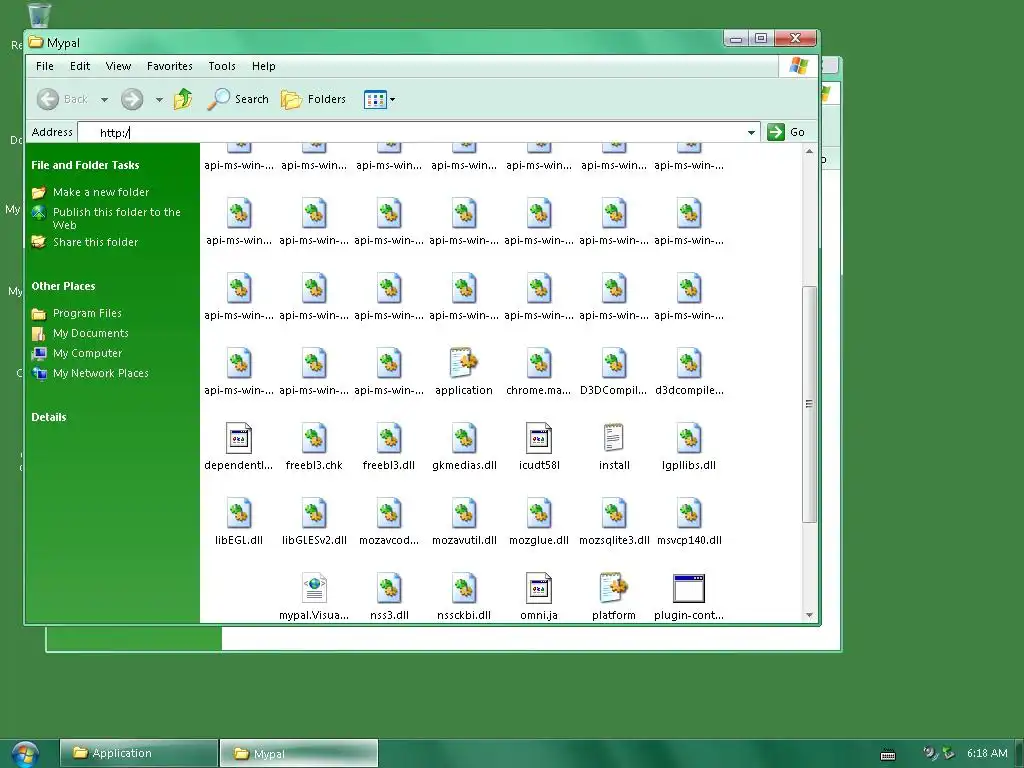This screenshot has height=768, width=1024.
Task: Select the icudt58l file icon
Action: pos(539,438)
